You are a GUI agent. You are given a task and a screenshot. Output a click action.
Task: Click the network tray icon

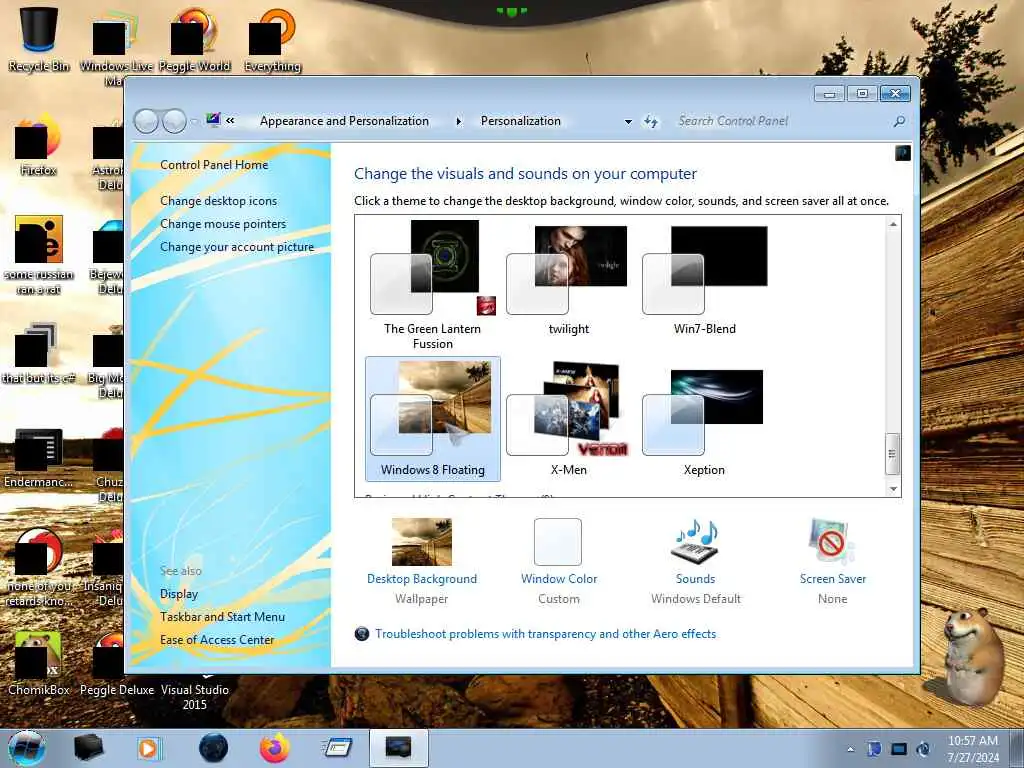pyautogui.click(x=899, y=749)
